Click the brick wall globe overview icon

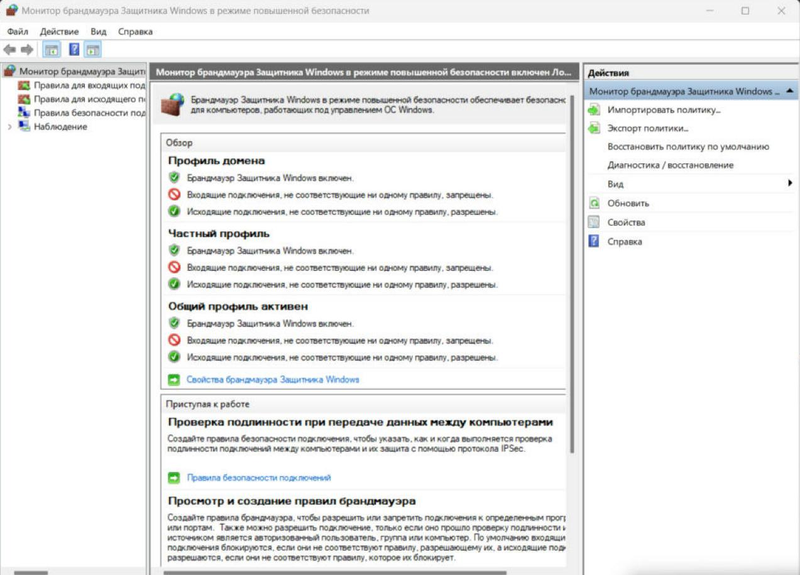pos(172,104)
